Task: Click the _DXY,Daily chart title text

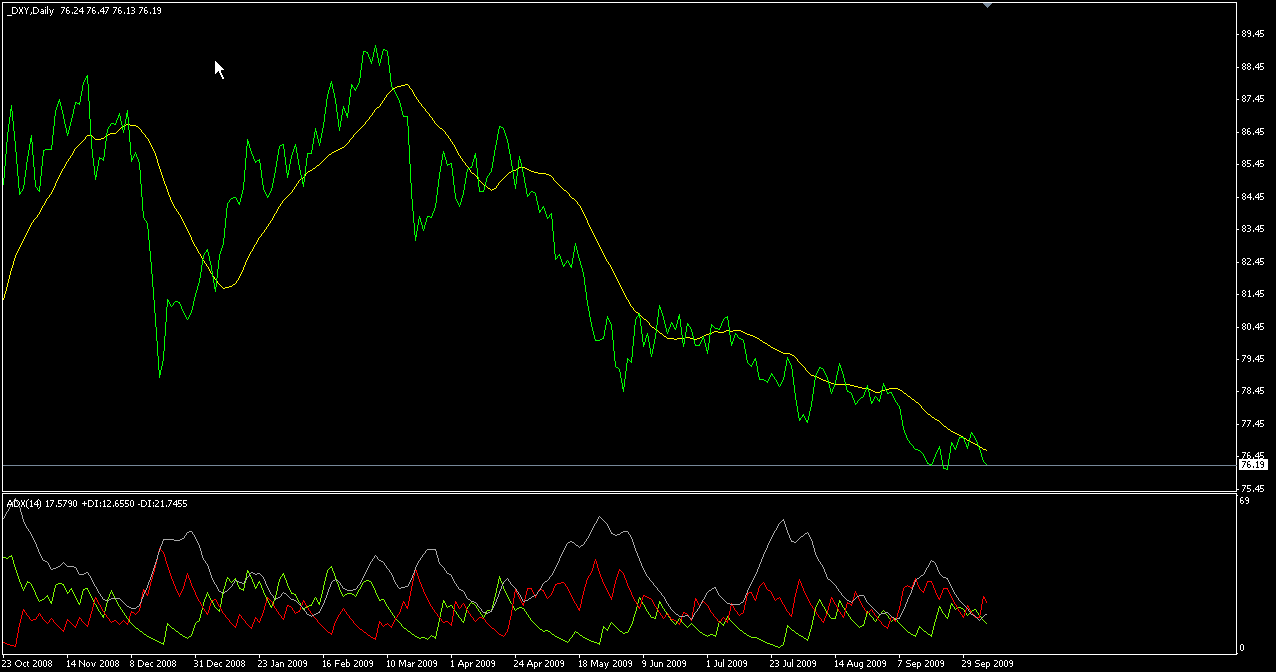Action: pos(31,10)
